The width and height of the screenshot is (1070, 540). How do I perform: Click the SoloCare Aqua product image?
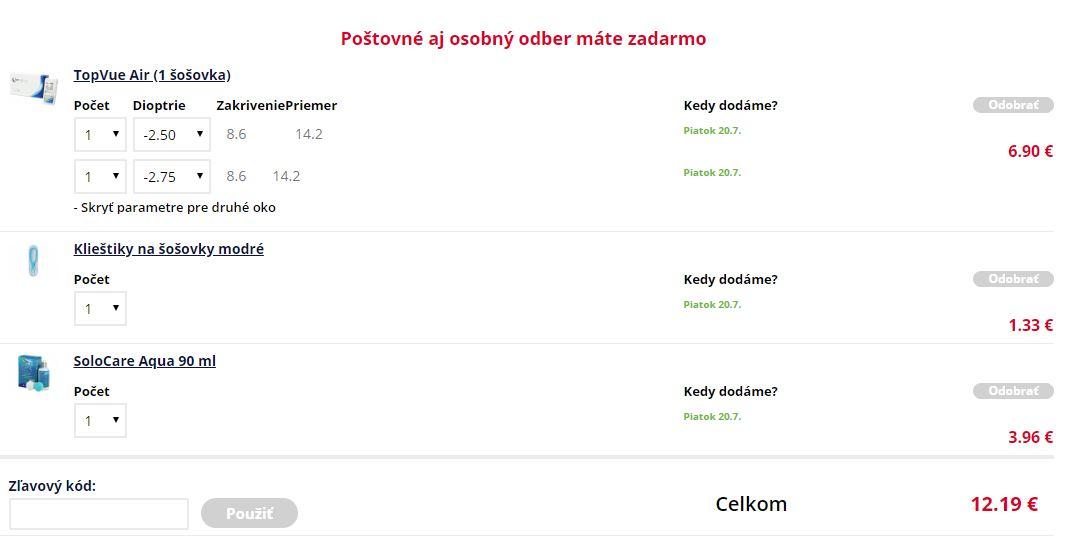point(33,373)
